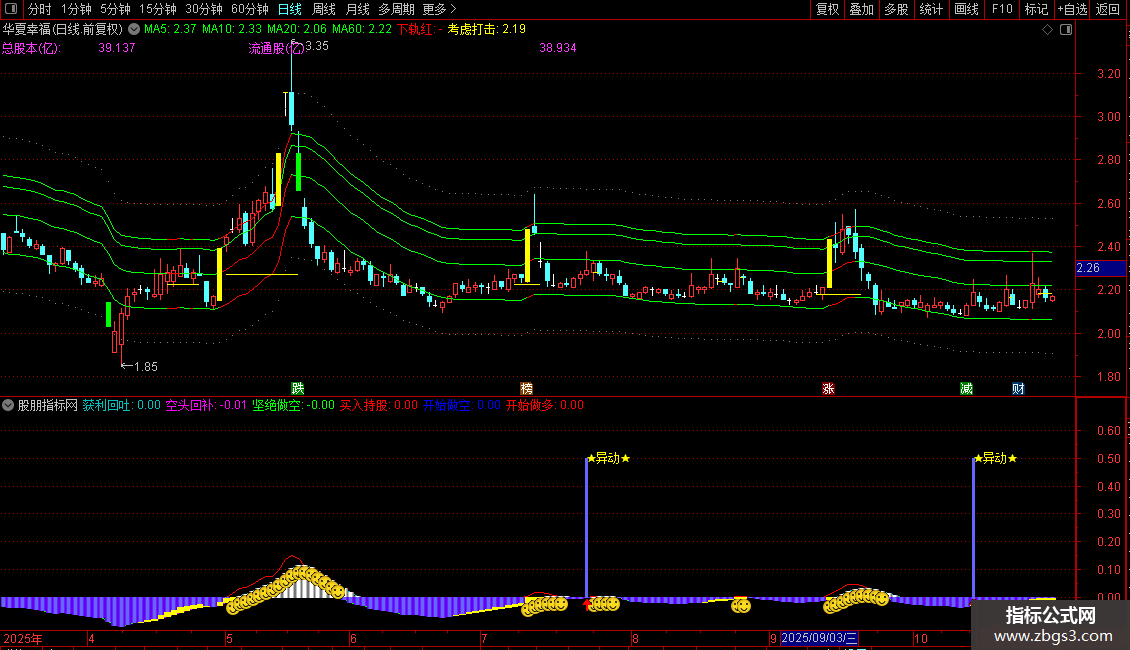The image size is (1130, 650).
Task: Click the diamond icon above the price axis
Action: point(1047,30)
